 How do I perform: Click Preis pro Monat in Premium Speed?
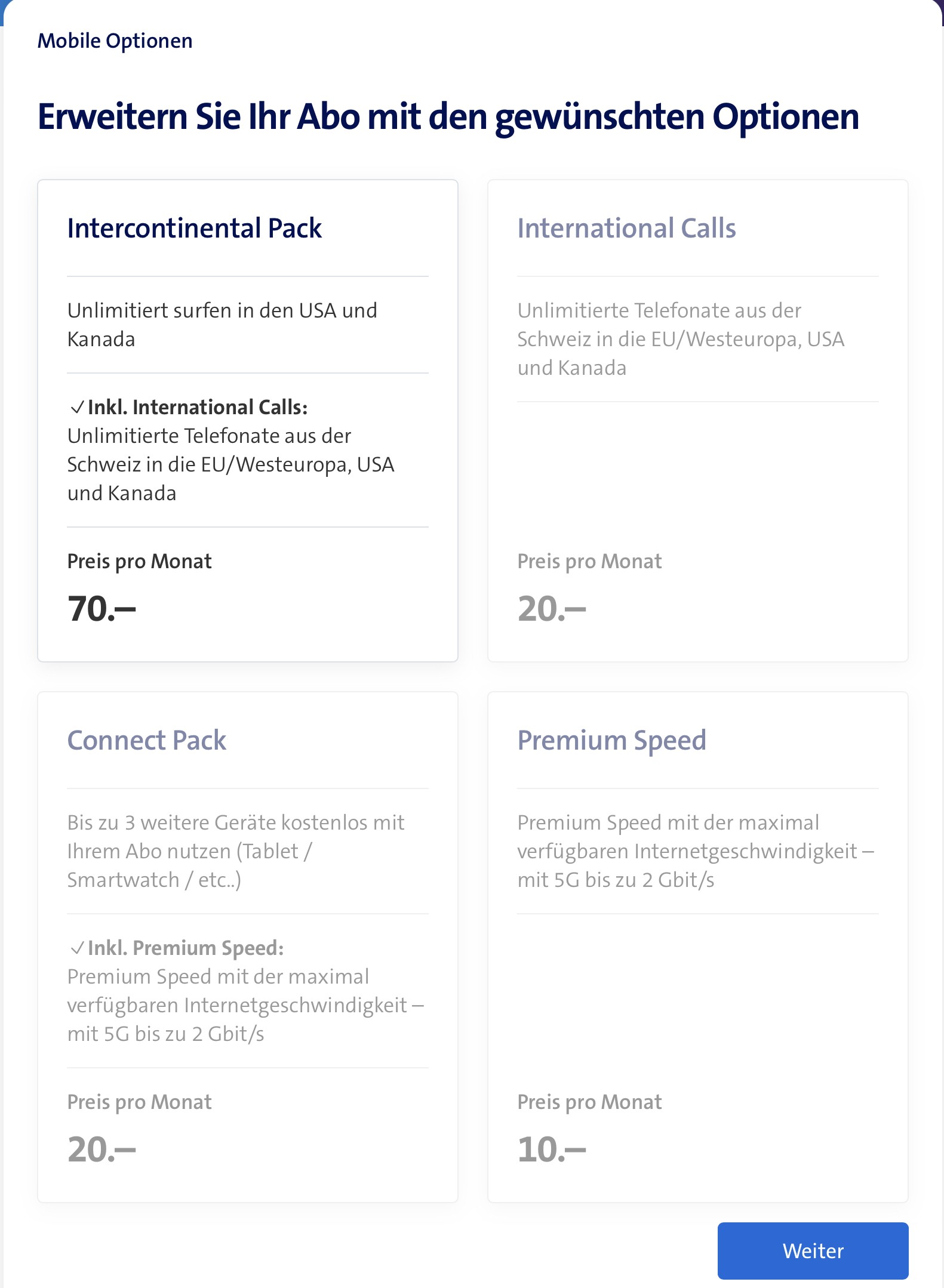coord(589,1102)
